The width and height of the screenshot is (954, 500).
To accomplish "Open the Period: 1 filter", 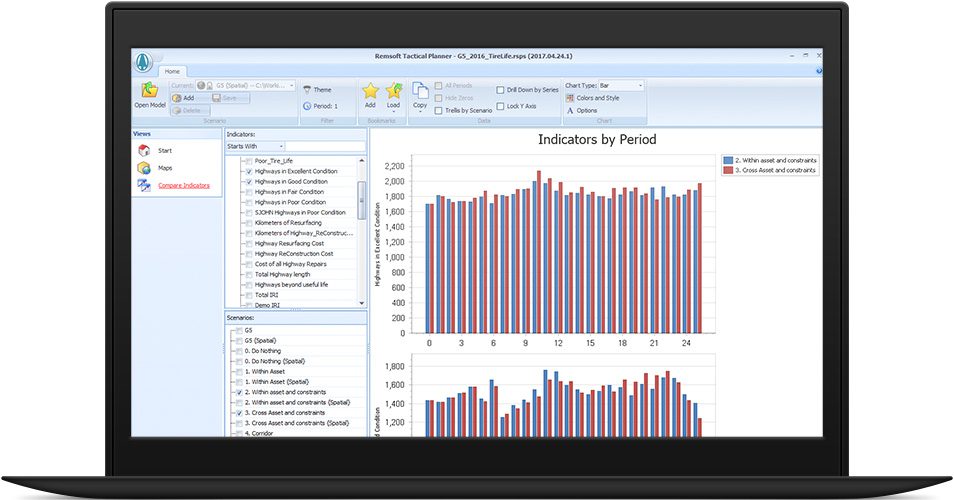I will tap(320, 106).
